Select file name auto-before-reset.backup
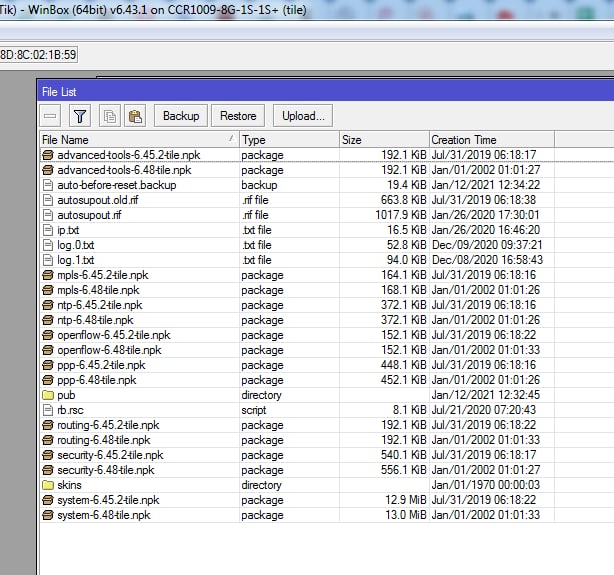The width and height of the screenshot is (614, 575). (117, 185)
